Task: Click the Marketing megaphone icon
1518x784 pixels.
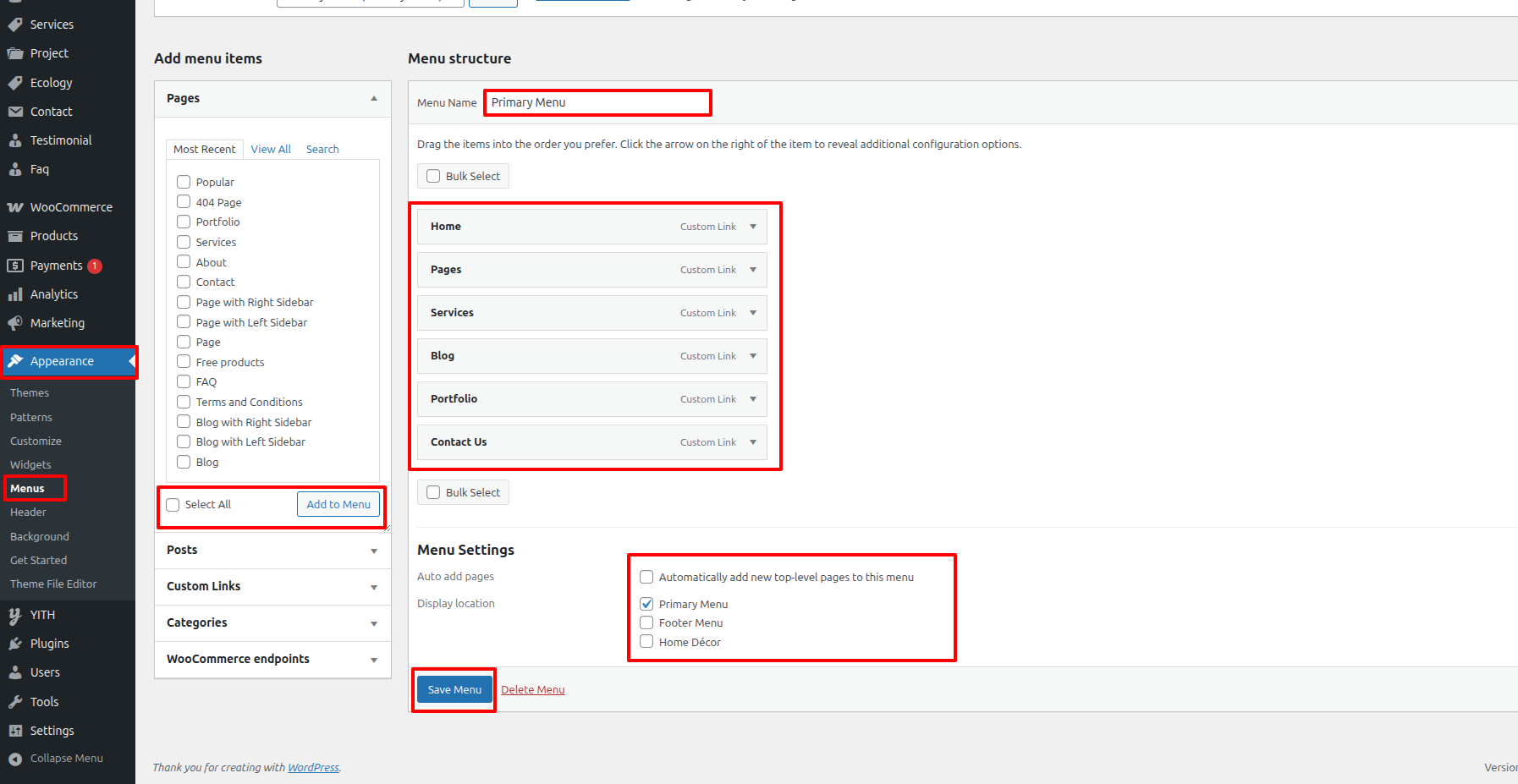Action: (15, 323)
